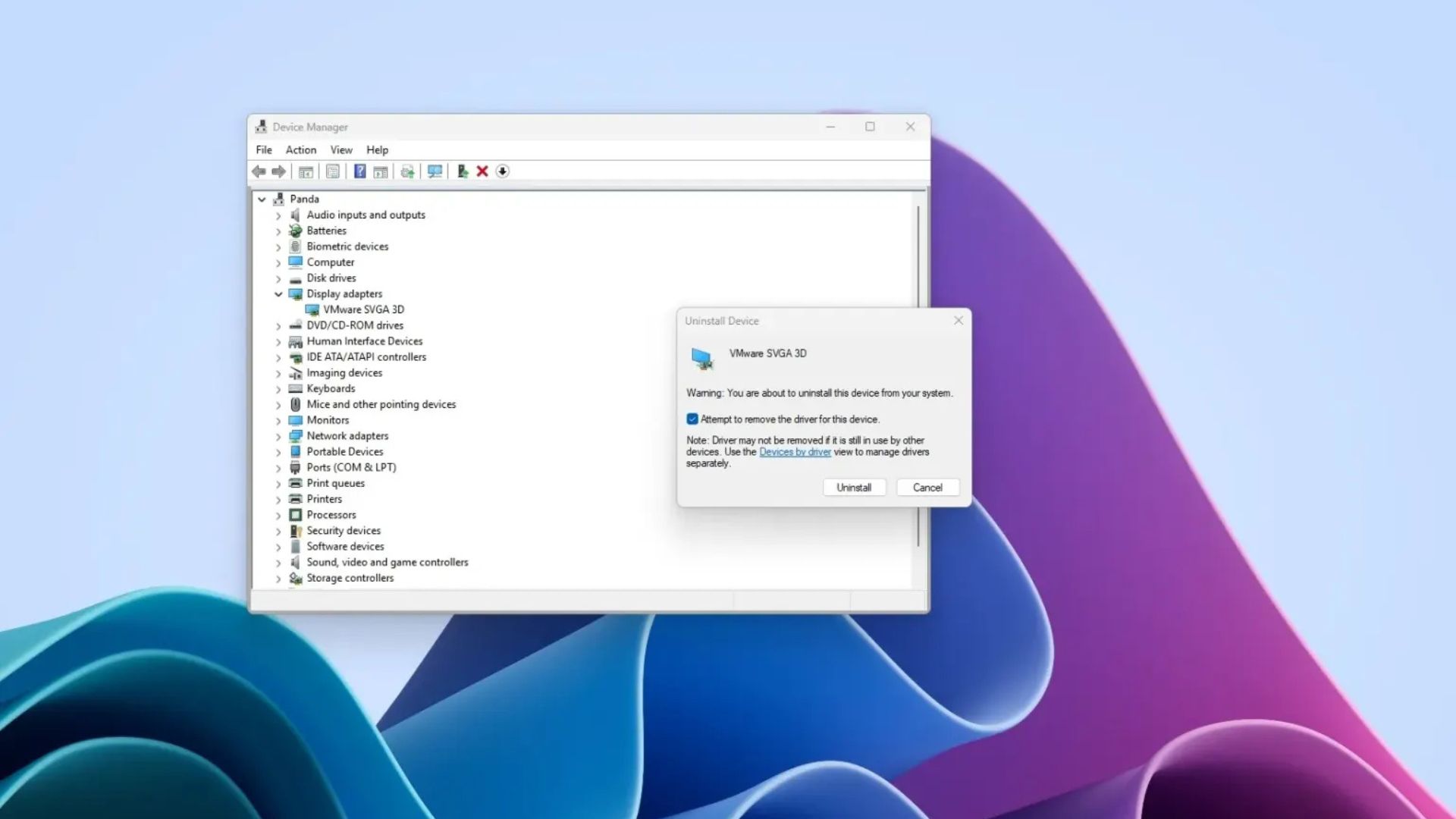Click the Forward navigation arrow in toolbar
This screenshot has width=1456, height=819.
[278, 171]
